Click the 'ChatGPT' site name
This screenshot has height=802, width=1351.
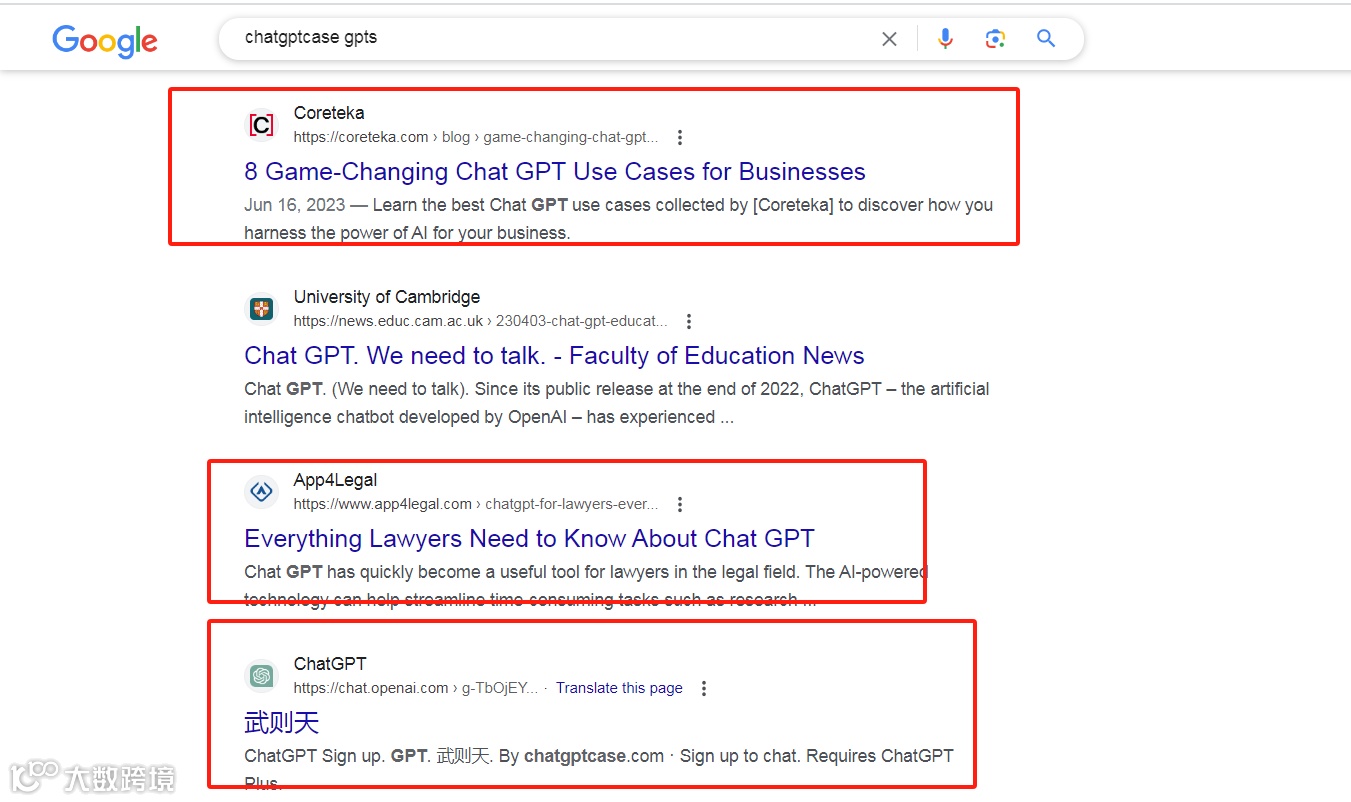[x=330, y=665]
